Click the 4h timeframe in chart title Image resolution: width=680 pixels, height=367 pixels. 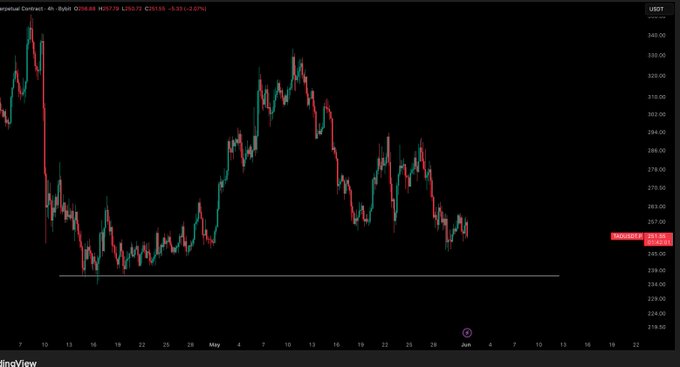coord(50,9)
